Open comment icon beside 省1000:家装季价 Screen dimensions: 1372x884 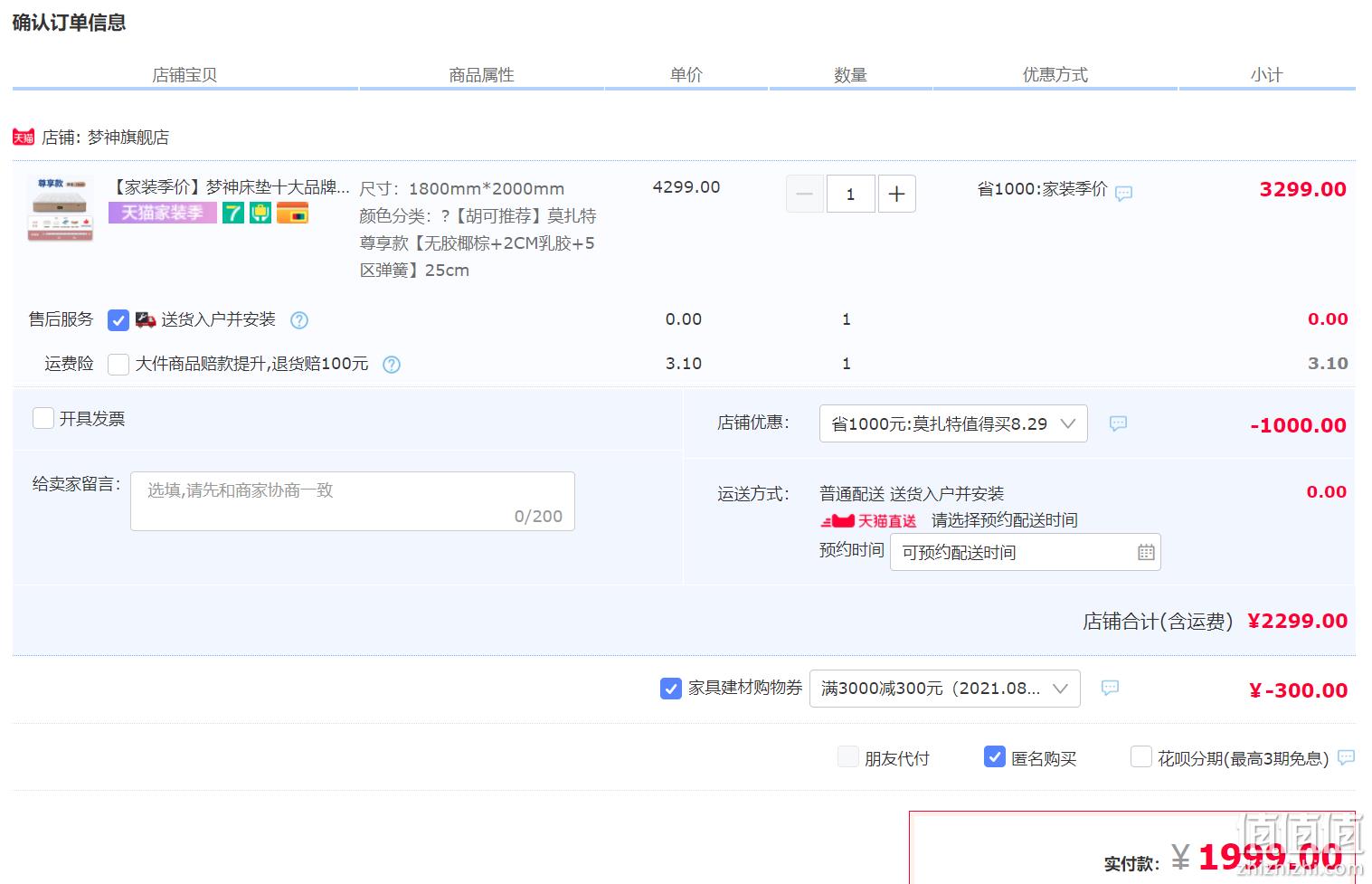pyautogui.click(x=1123, y=193)
